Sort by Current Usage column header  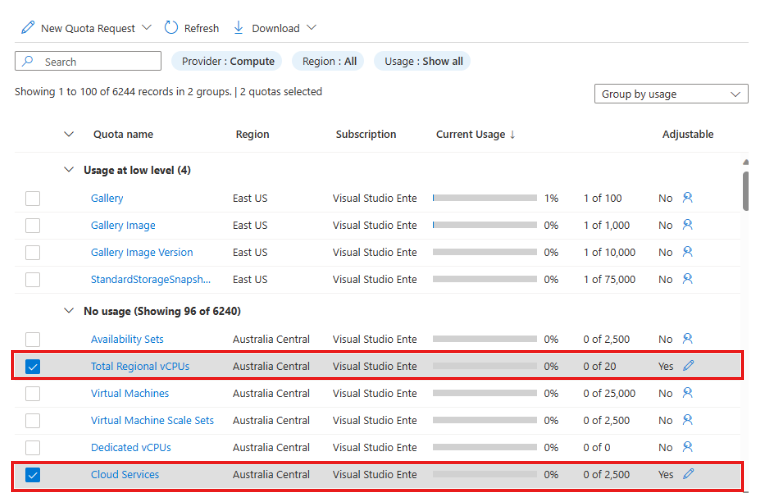point(471,134)
